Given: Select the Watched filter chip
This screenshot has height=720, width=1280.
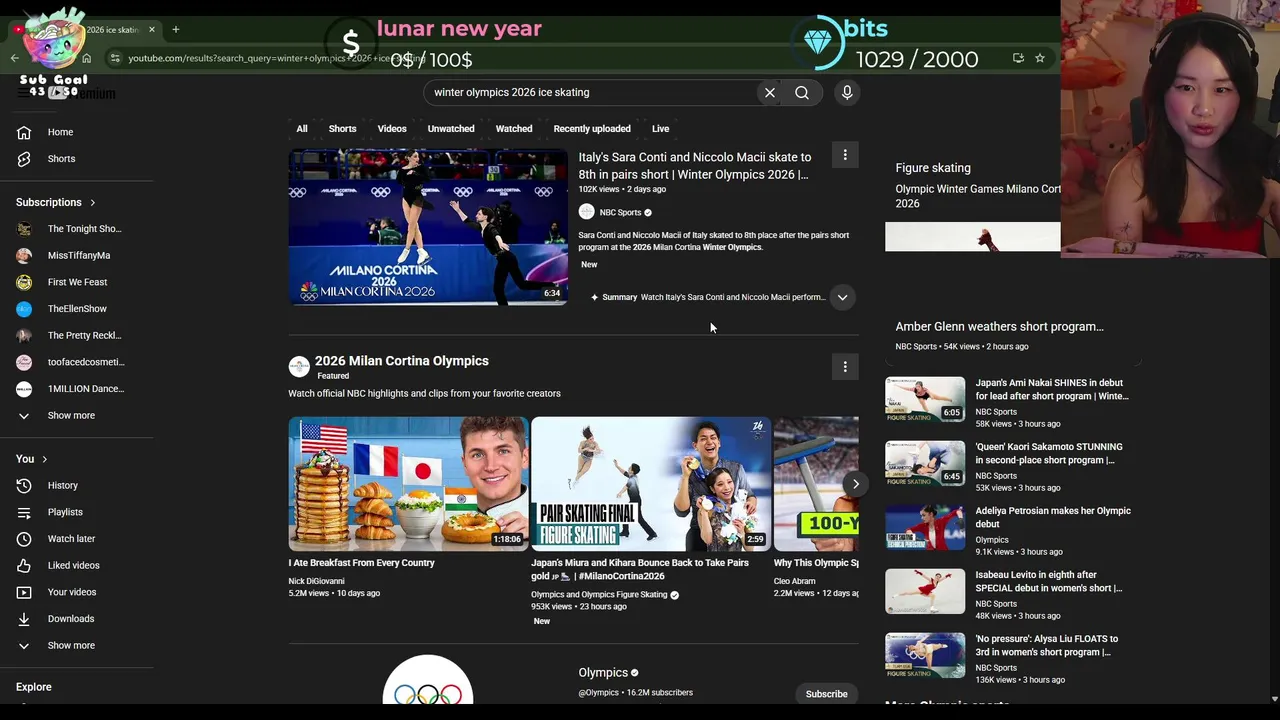Looking at the screenshot, I should [x=514, y=128].
